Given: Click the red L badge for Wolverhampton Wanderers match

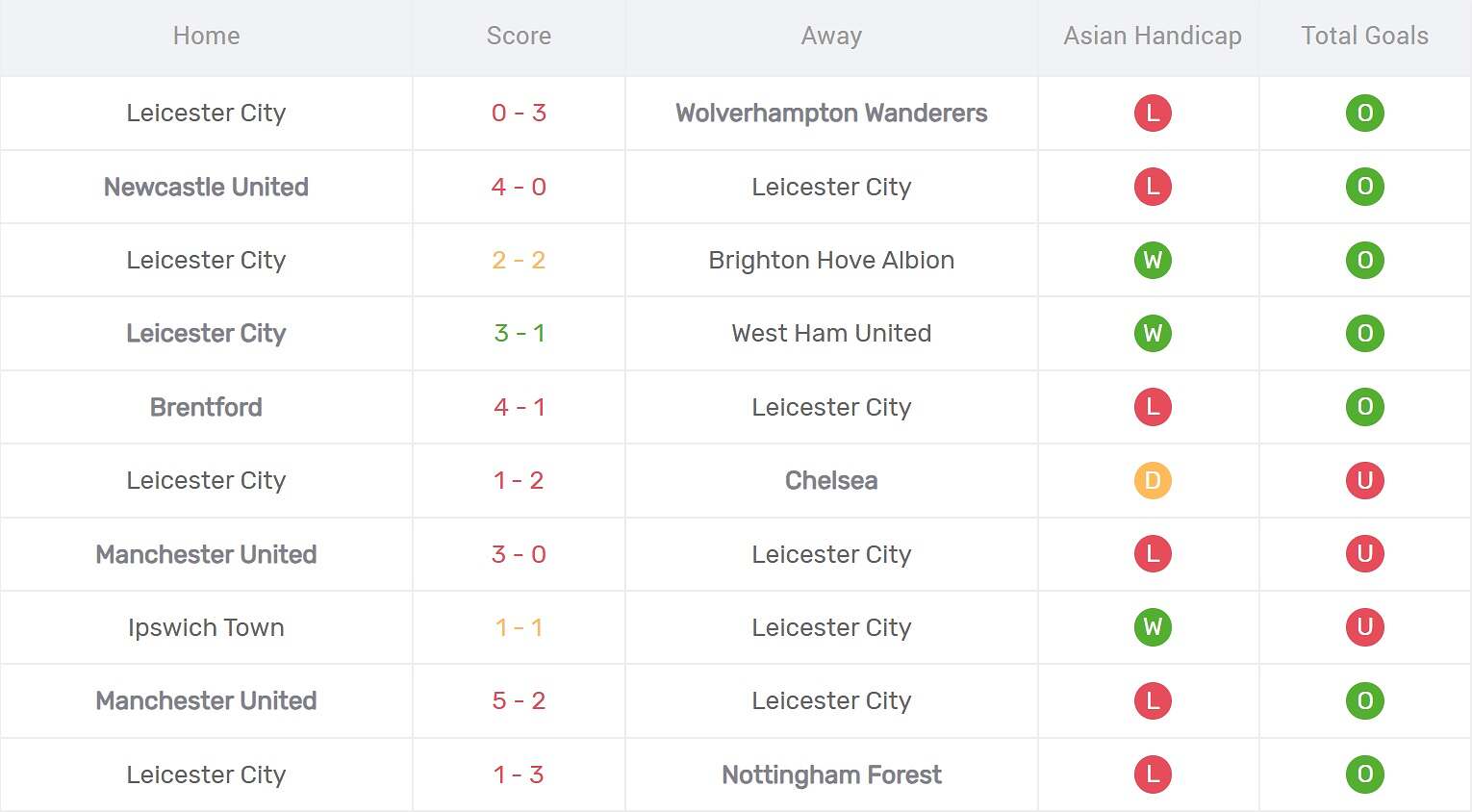Looking at the screenshot, I should click(x=1153, y=114).
